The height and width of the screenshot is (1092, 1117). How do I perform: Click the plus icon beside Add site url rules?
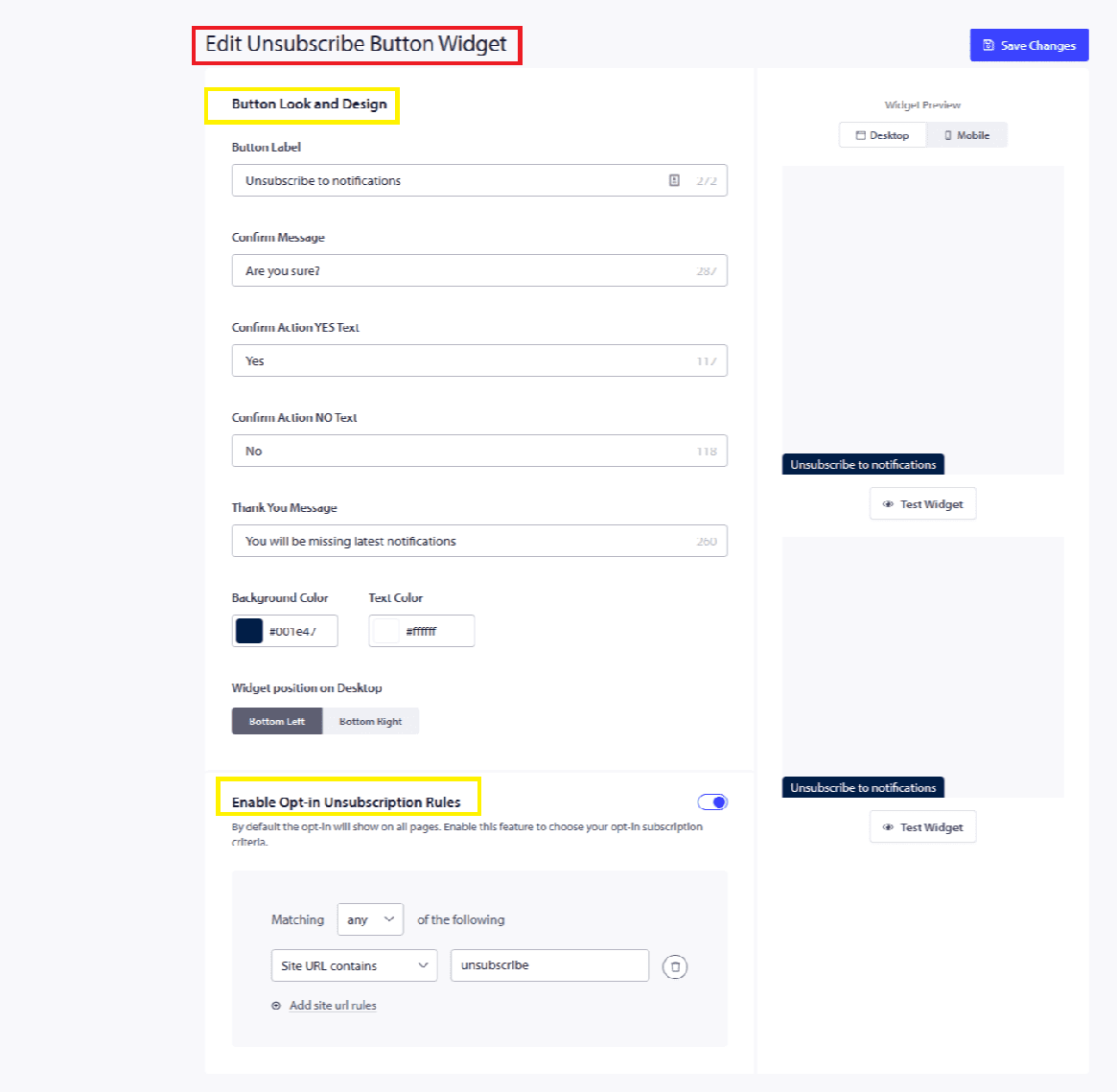coord(276,1006)
